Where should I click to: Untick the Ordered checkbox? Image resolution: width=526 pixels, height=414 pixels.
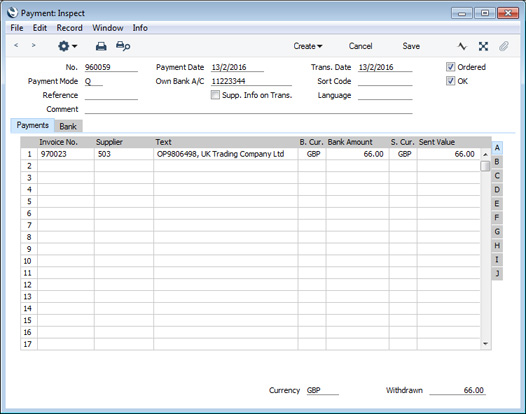[450, 67]
